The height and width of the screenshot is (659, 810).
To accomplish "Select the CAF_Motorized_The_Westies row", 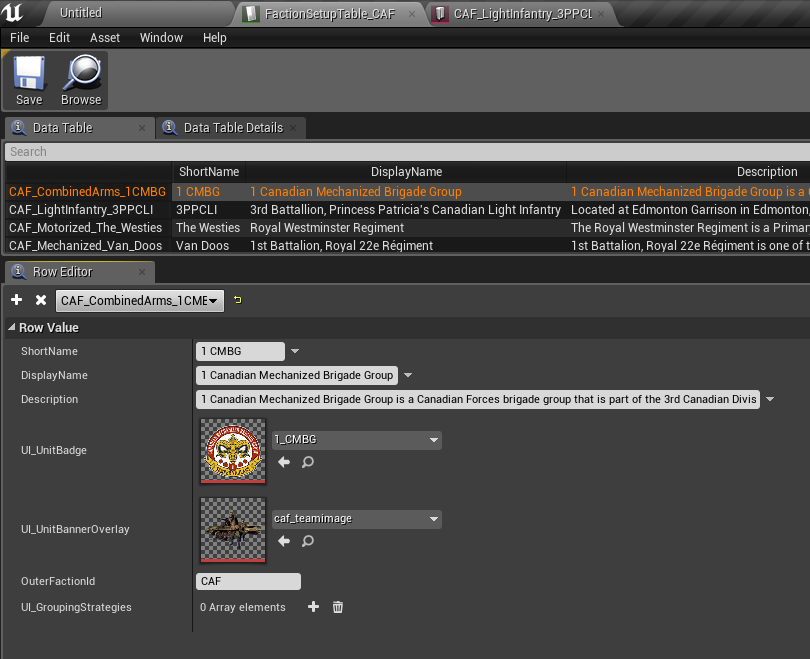I will tap(85, 228).
